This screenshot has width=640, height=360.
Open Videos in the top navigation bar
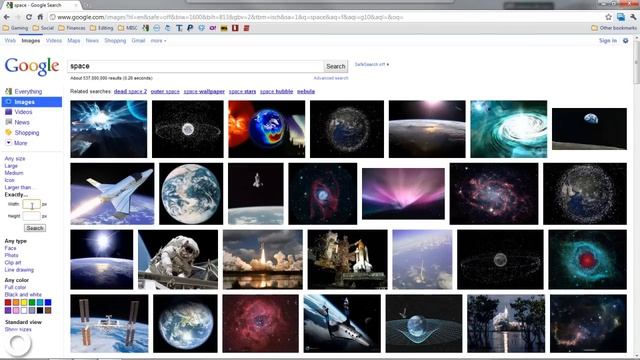[54, 40]
